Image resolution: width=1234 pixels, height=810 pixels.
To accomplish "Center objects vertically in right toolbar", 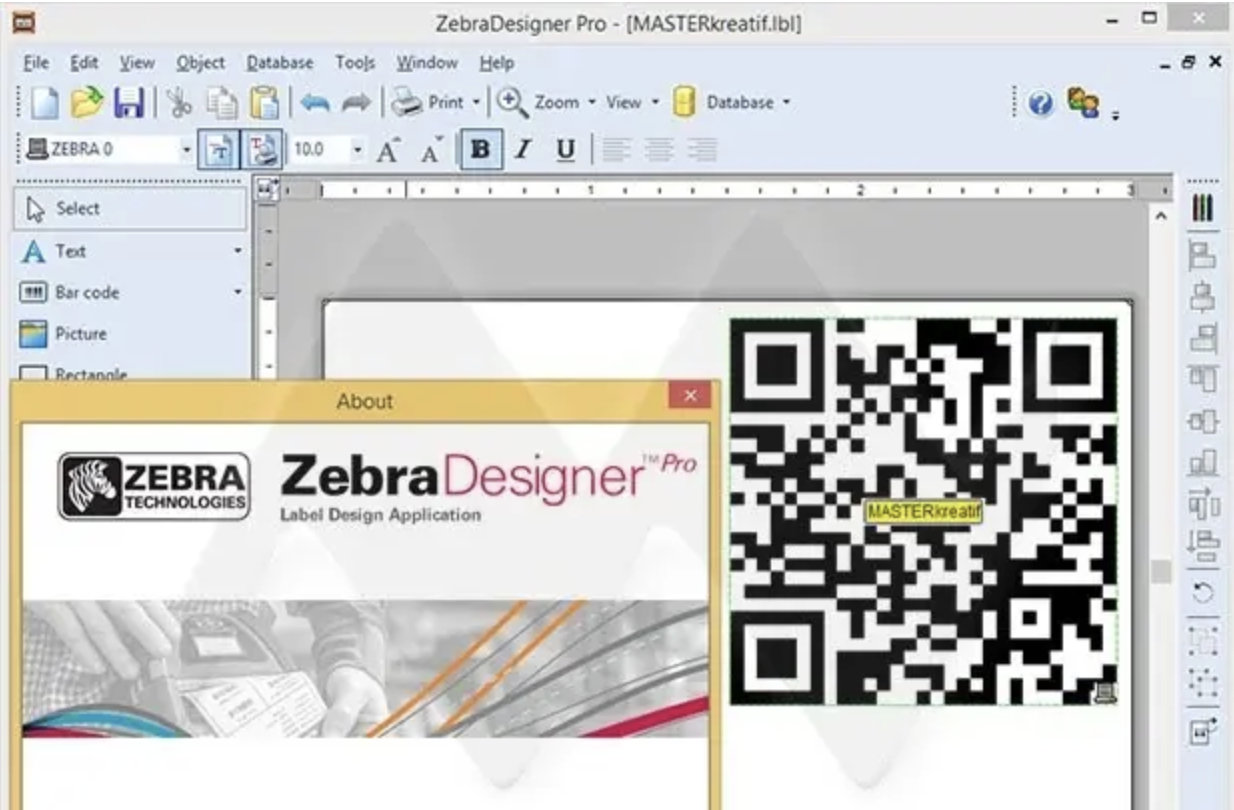I will coord(1203,421).
